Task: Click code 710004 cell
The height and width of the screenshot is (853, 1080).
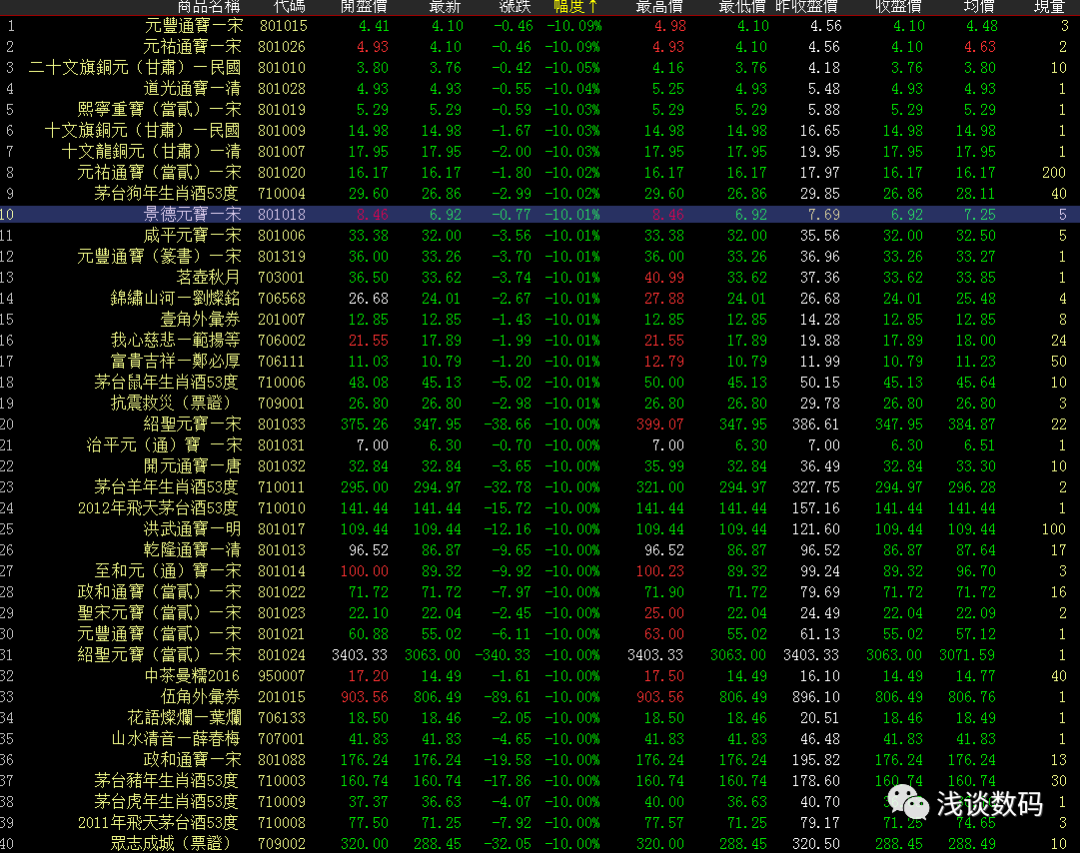Action: (x=282, y=194)
